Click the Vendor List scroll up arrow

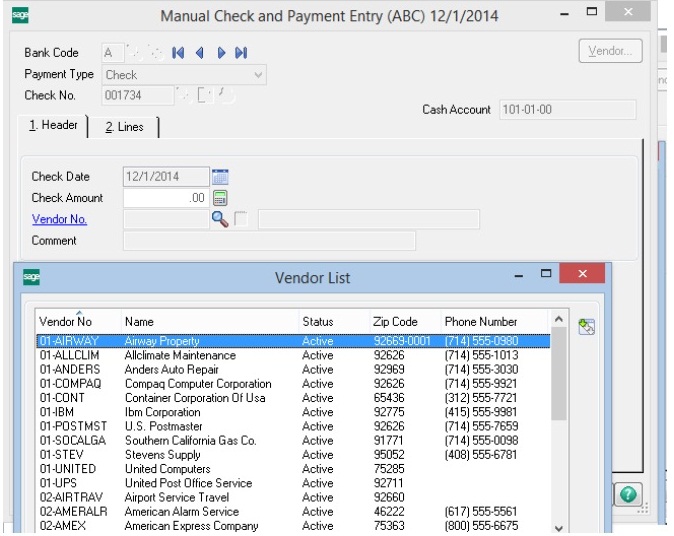pyautogui.click(x=559, y=319)
